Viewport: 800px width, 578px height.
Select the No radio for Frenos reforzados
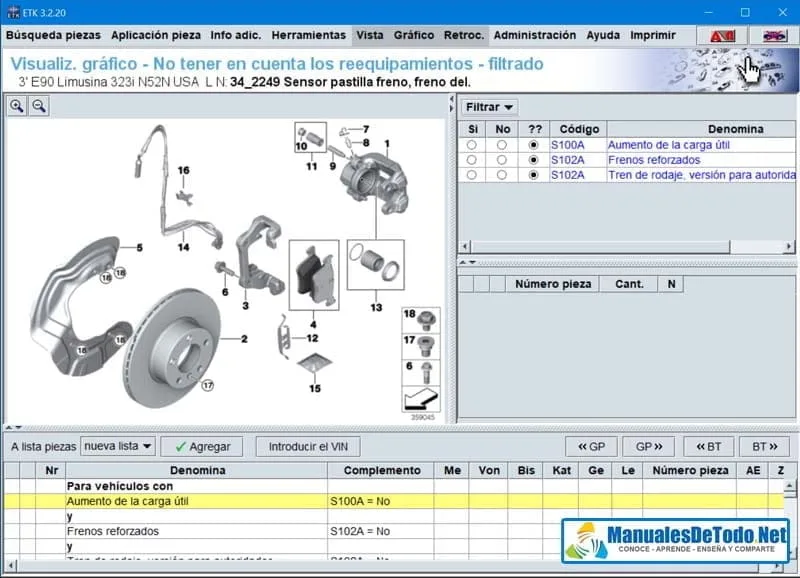tap(502, 158)
